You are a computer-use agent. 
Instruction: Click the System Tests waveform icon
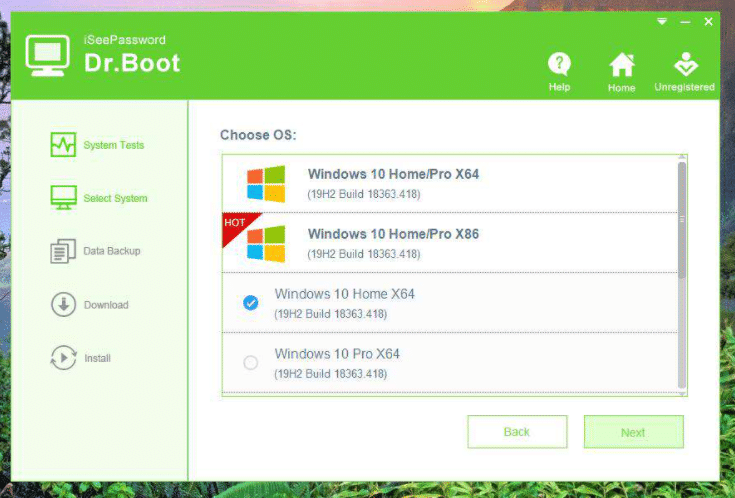point(63,145)
